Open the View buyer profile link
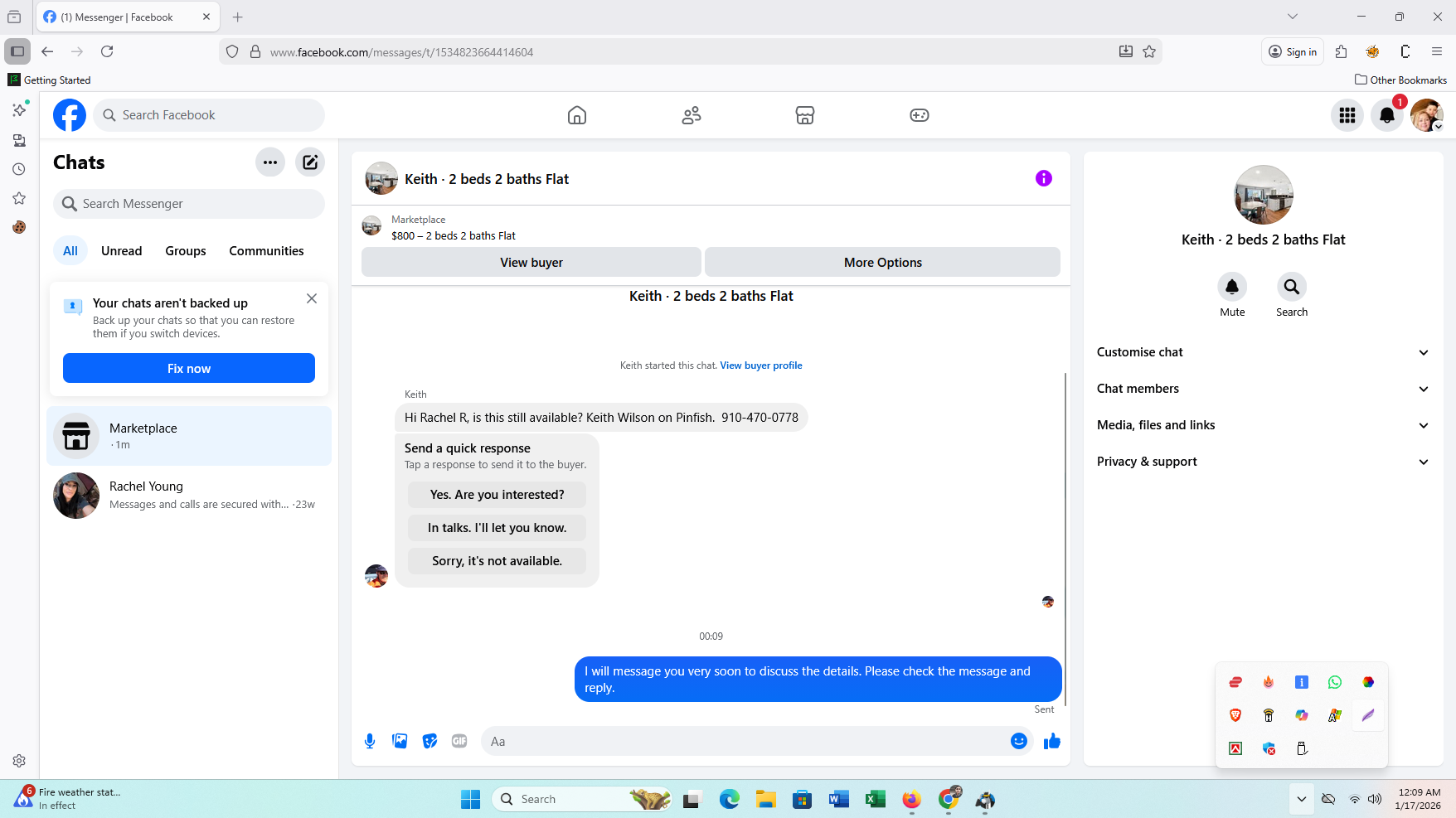The width and height of the screenshot is (1456, 818). click(x=761, y=365)
